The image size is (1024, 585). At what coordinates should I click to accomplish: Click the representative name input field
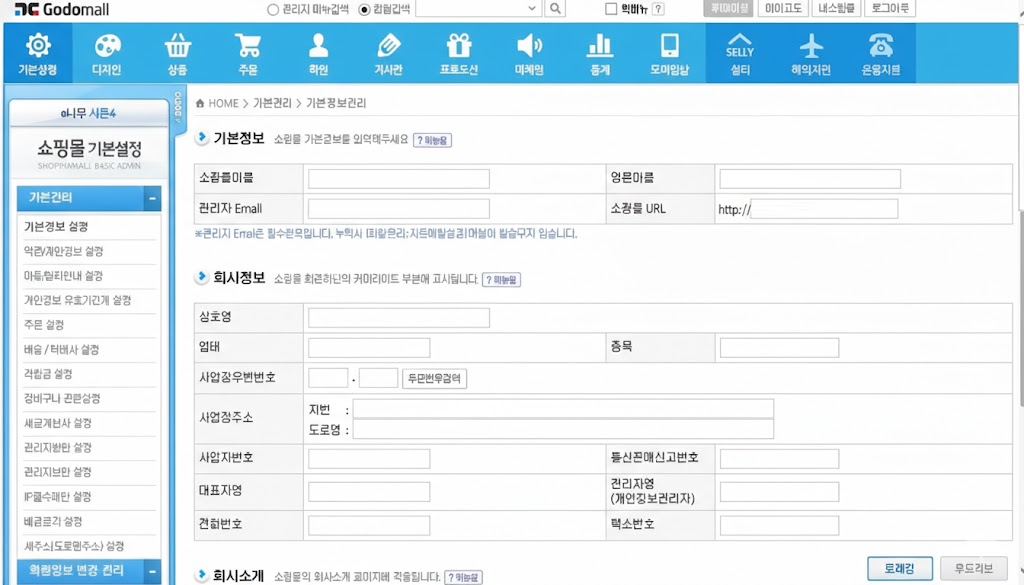click(369, 492)
